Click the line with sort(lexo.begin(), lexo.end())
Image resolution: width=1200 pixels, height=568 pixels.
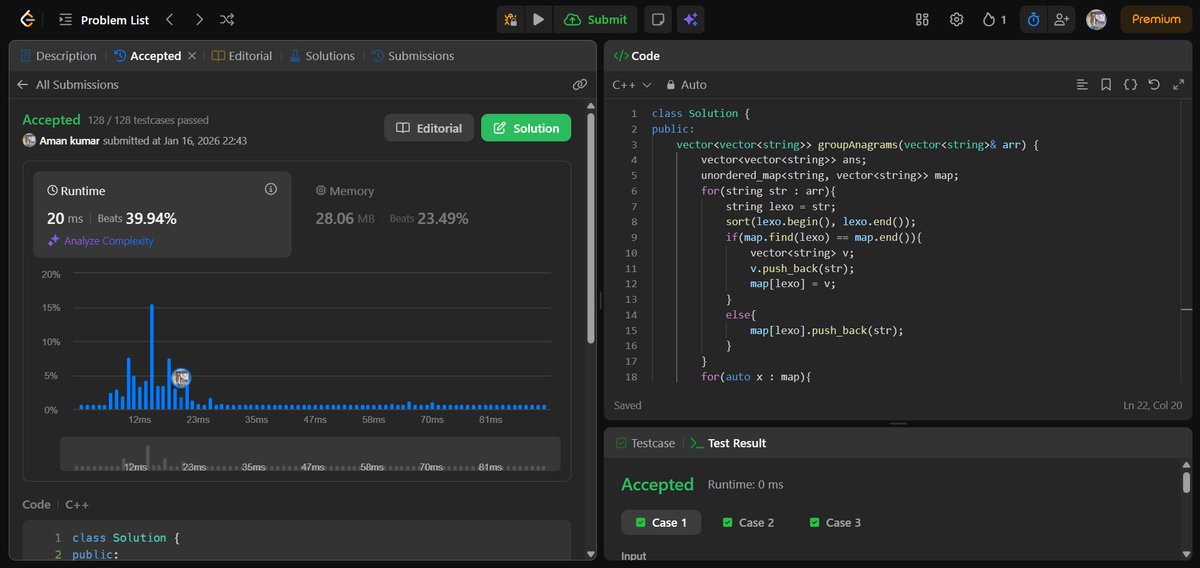820,222
